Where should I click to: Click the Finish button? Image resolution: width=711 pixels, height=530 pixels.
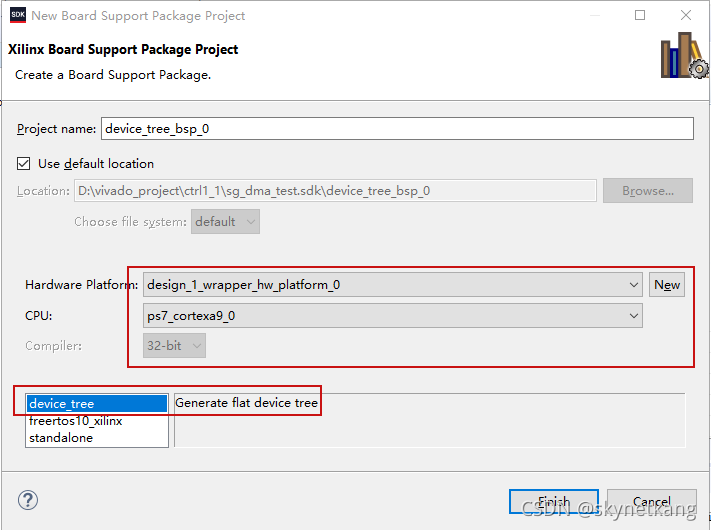point(554,501)
